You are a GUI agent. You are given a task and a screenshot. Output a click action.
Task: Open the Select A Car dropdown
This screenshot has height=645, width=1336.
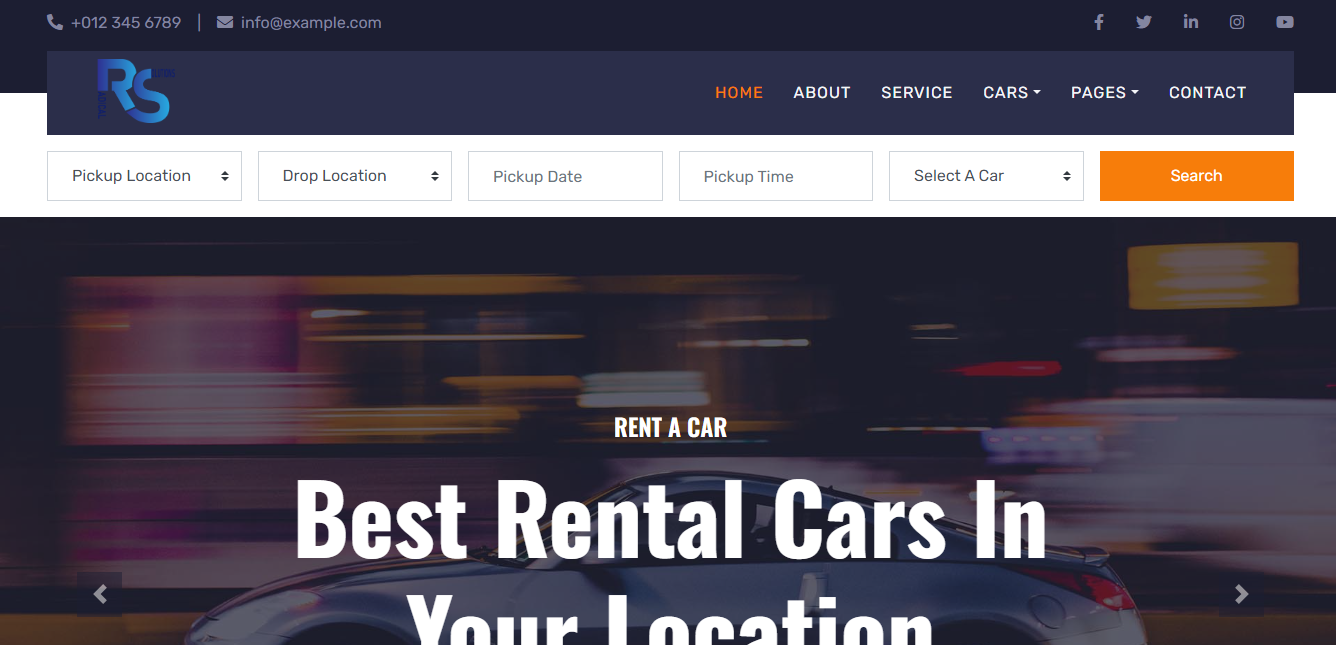pyautogui.click(x=986, y=176)
